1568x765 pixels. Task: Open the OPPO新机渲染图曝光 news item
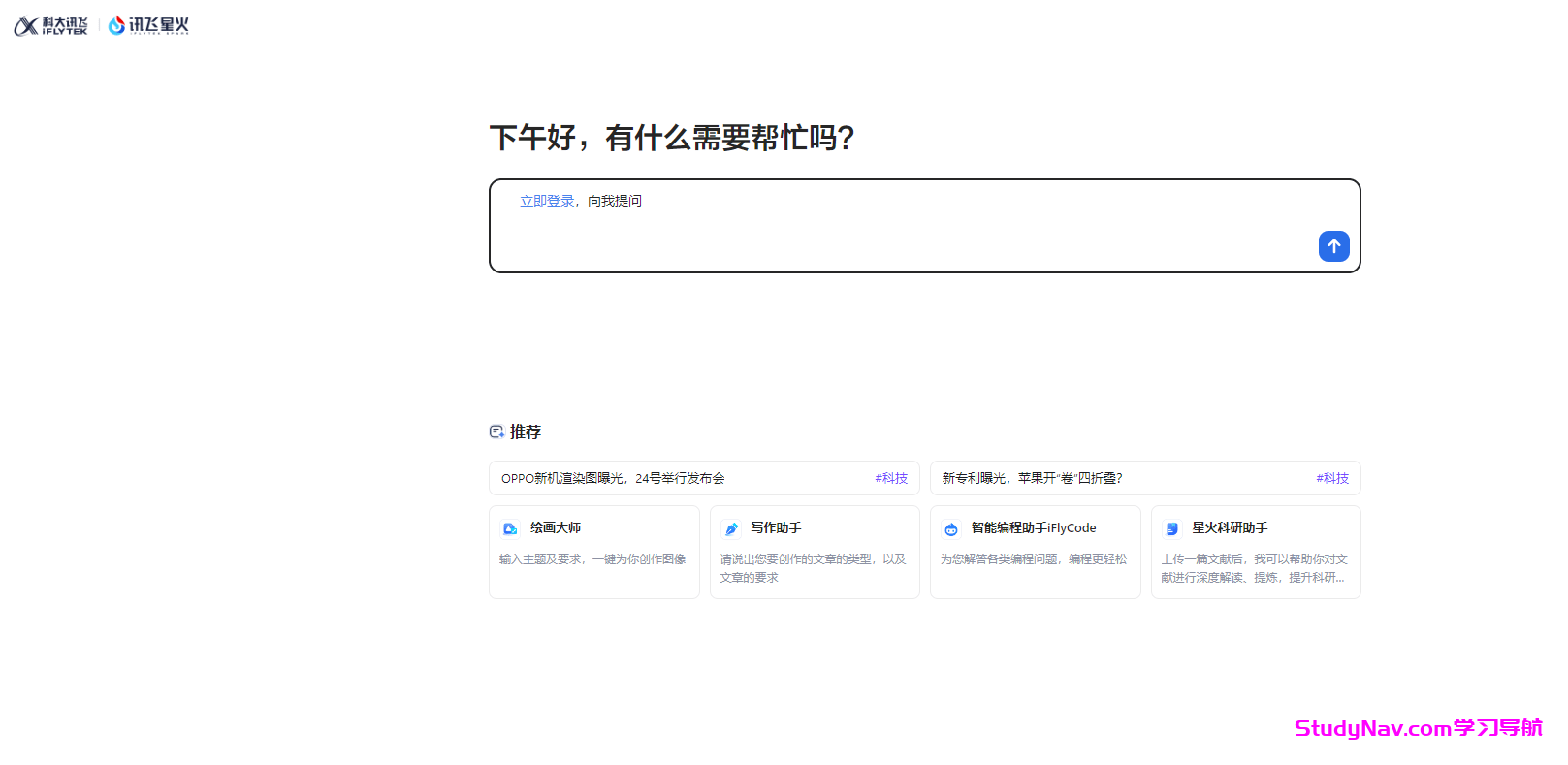click(705, 478)
